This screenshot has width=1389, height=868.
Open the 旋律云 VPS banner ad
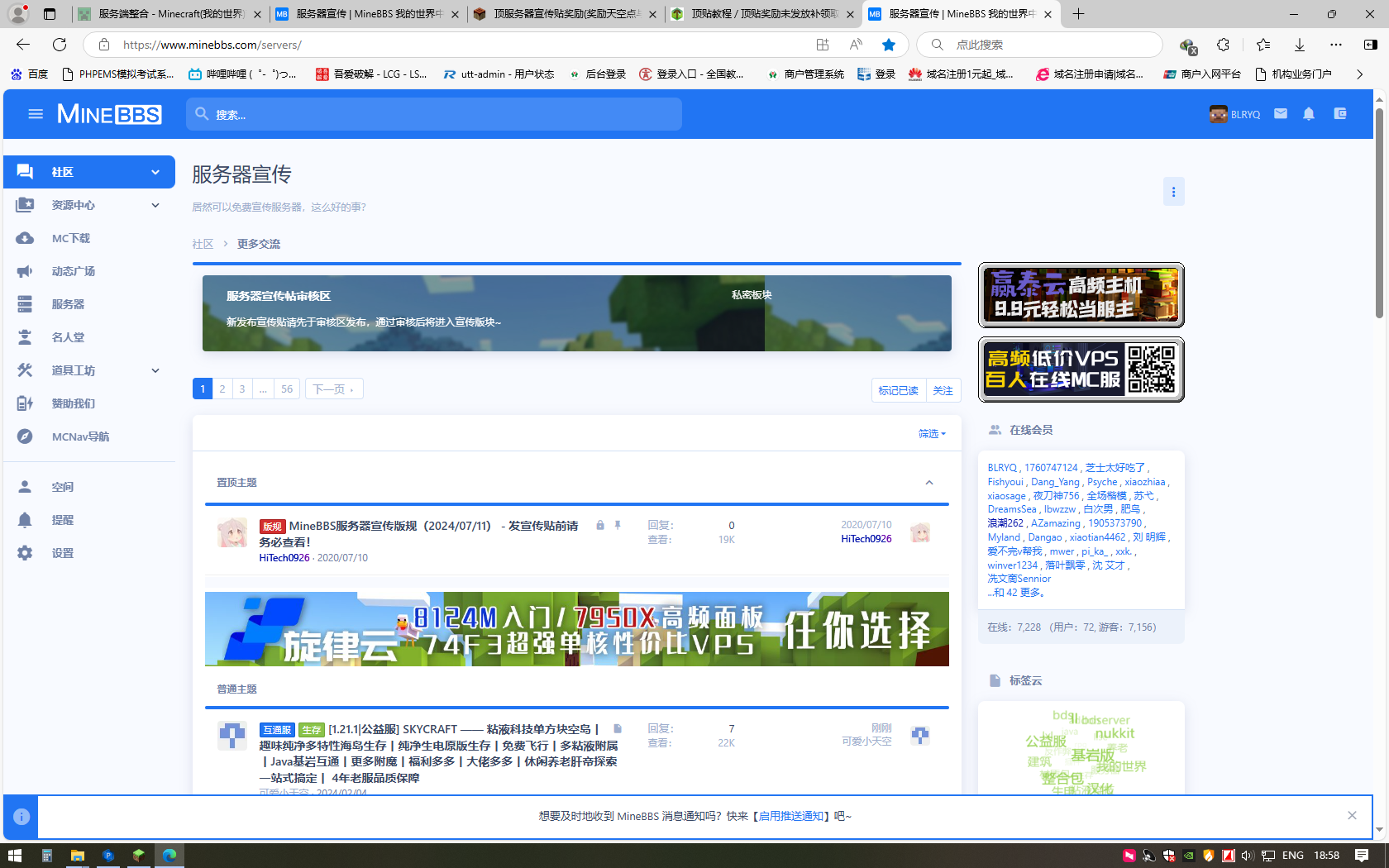point(577,629)
